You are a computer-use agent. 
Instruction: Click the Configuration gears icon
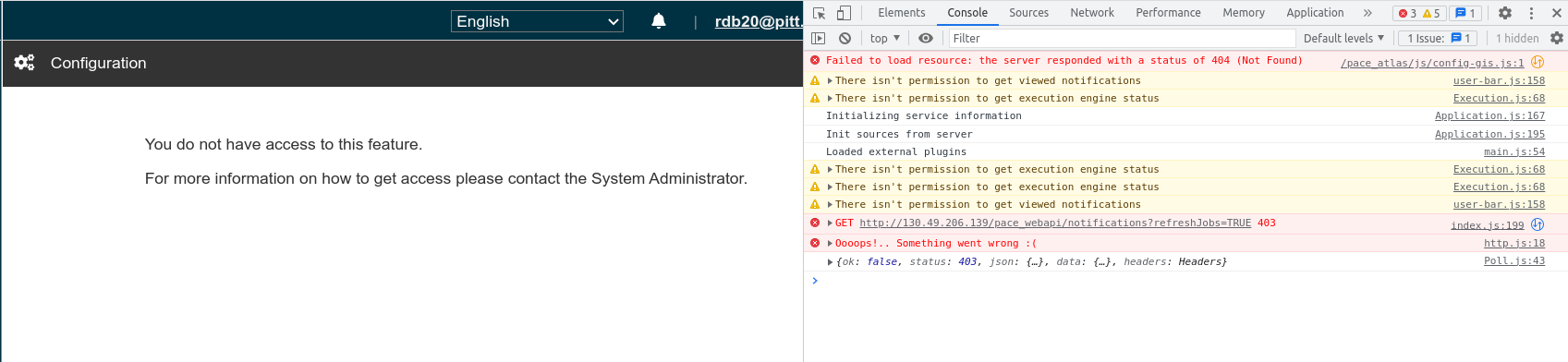click(x=24, y=63)
